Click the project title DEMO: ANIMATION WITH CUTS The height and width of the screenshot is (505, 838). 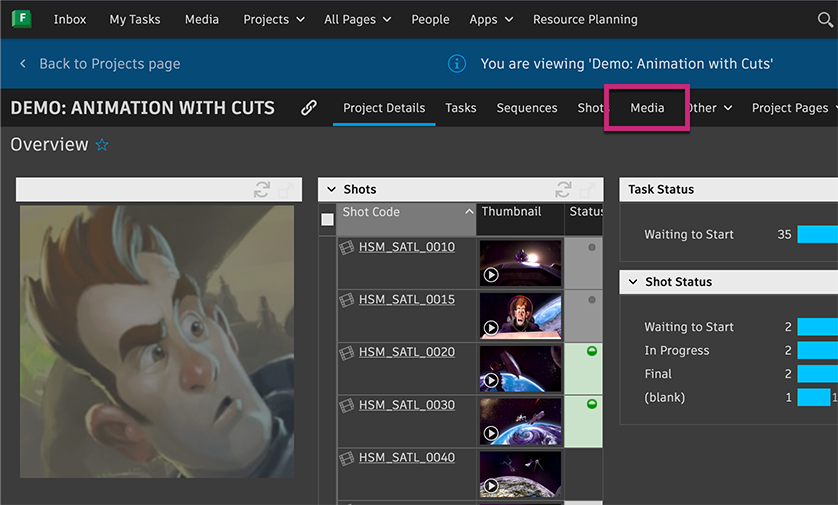click(x=142, y=108)
